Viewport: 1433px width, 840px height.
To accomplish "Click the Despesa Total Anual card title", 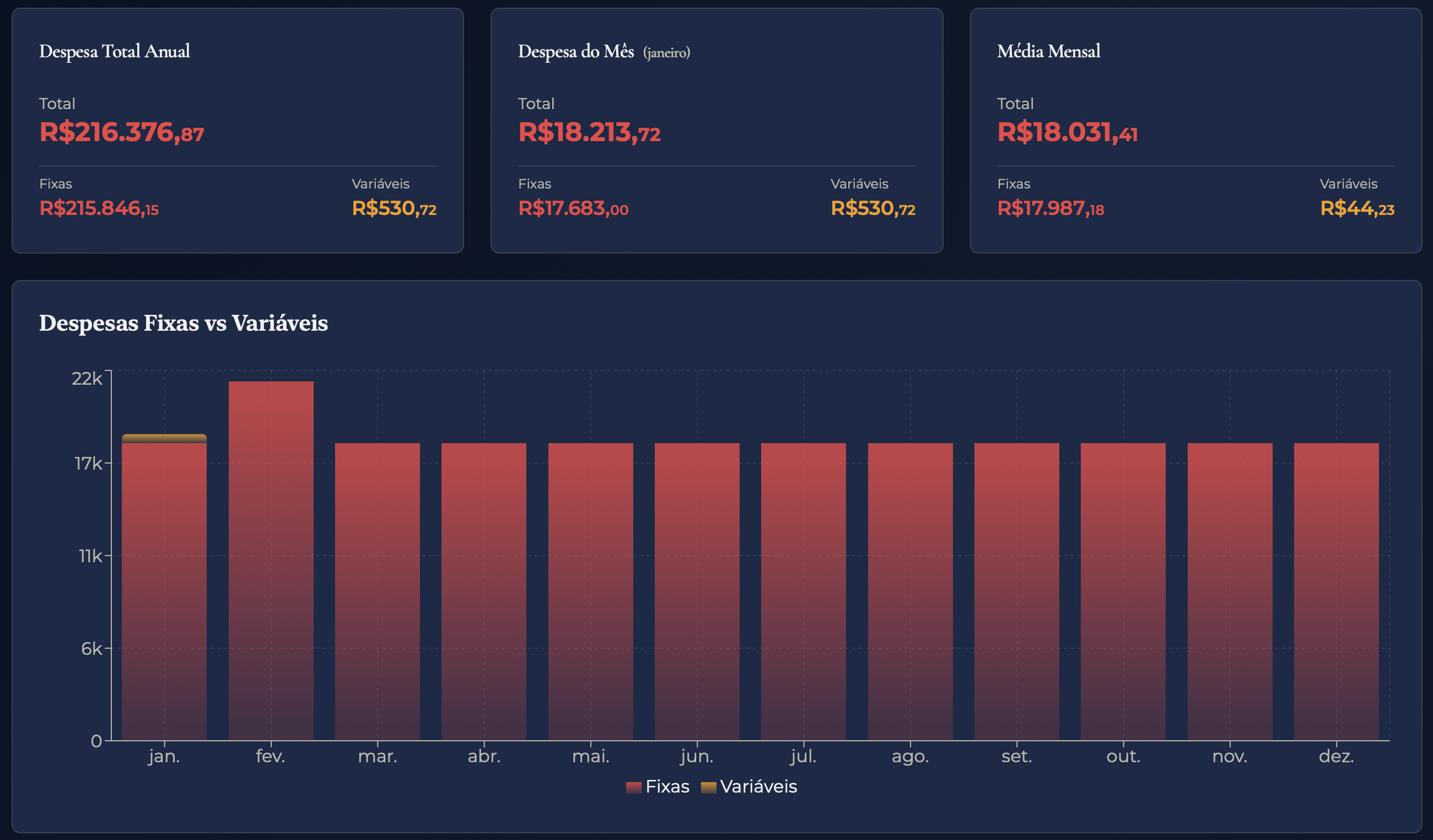I will pos(114,51).
